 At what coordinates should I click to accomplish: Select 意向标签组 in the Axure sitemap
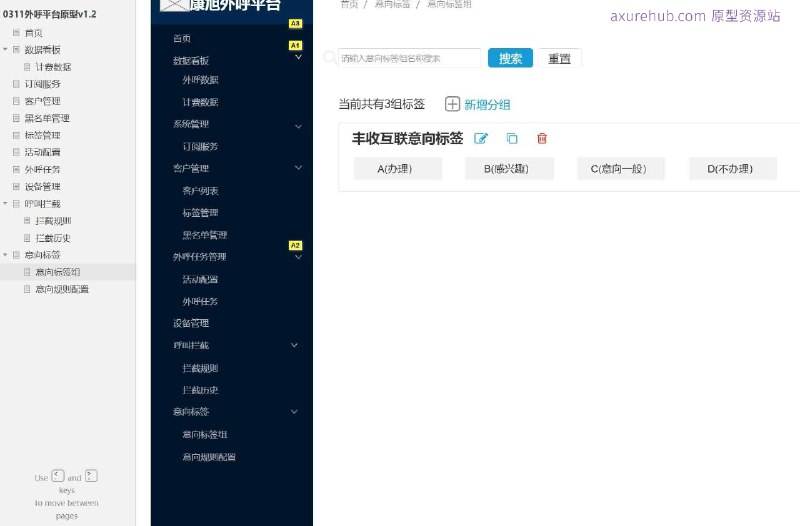58,272
